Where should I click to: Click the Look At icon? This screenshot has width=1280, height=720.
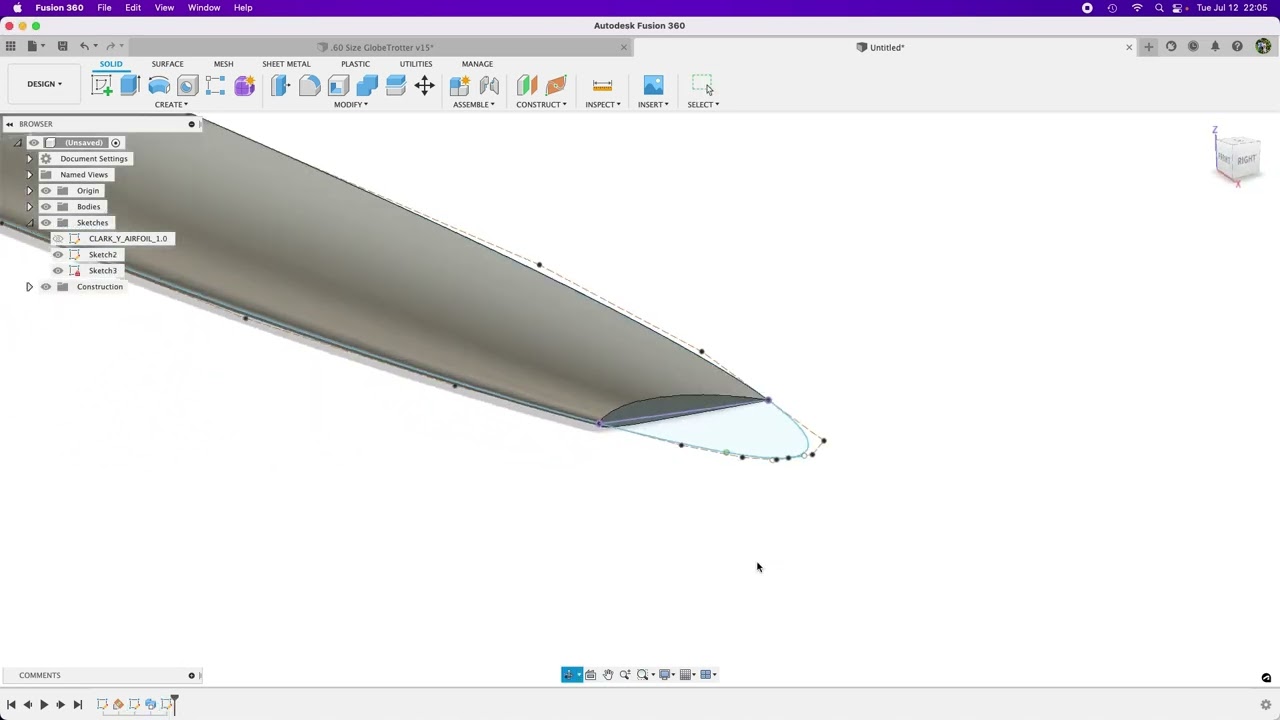tap(590, 675)
